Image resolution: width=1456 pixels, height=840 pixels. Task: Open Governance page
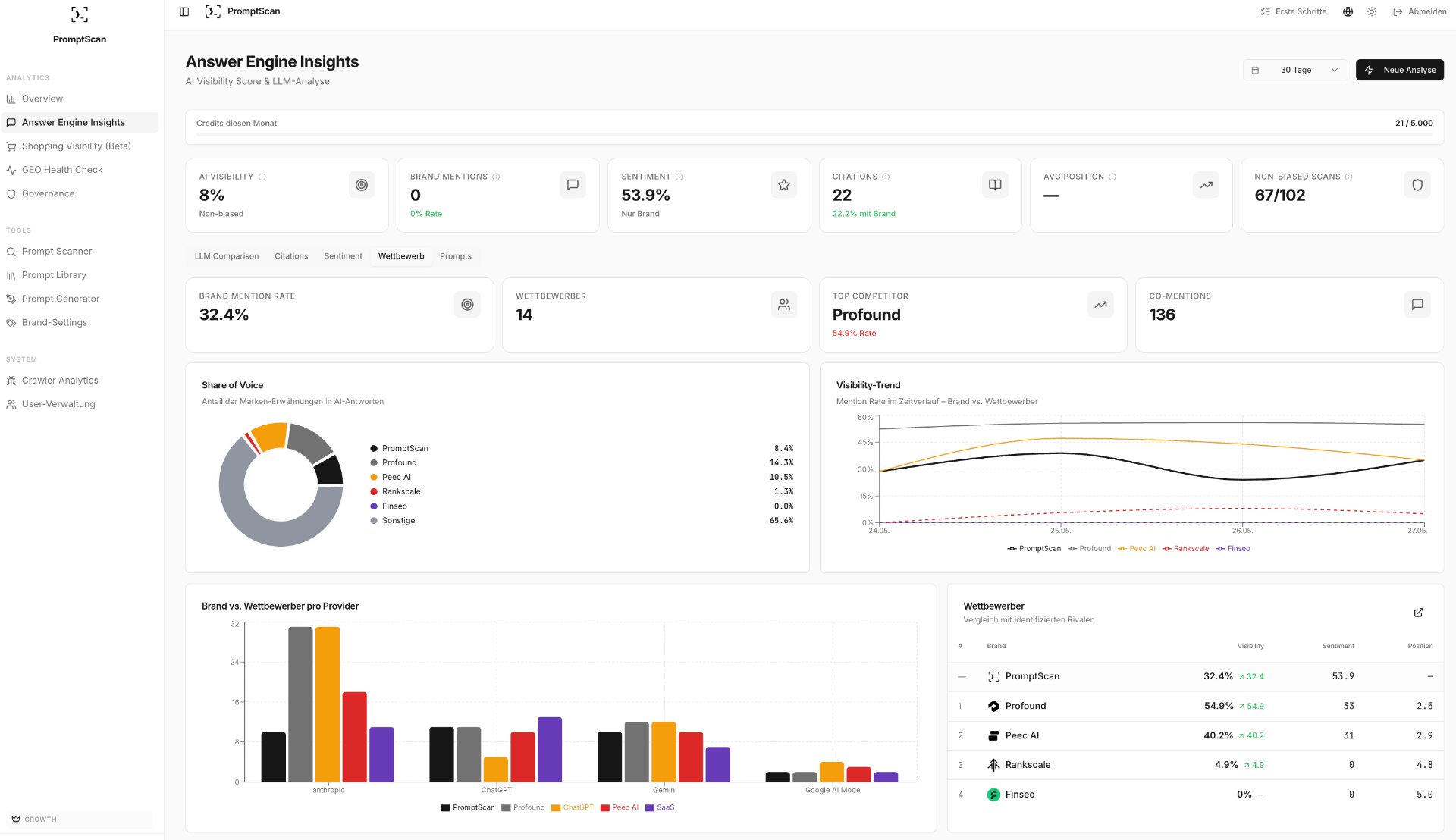80,193
